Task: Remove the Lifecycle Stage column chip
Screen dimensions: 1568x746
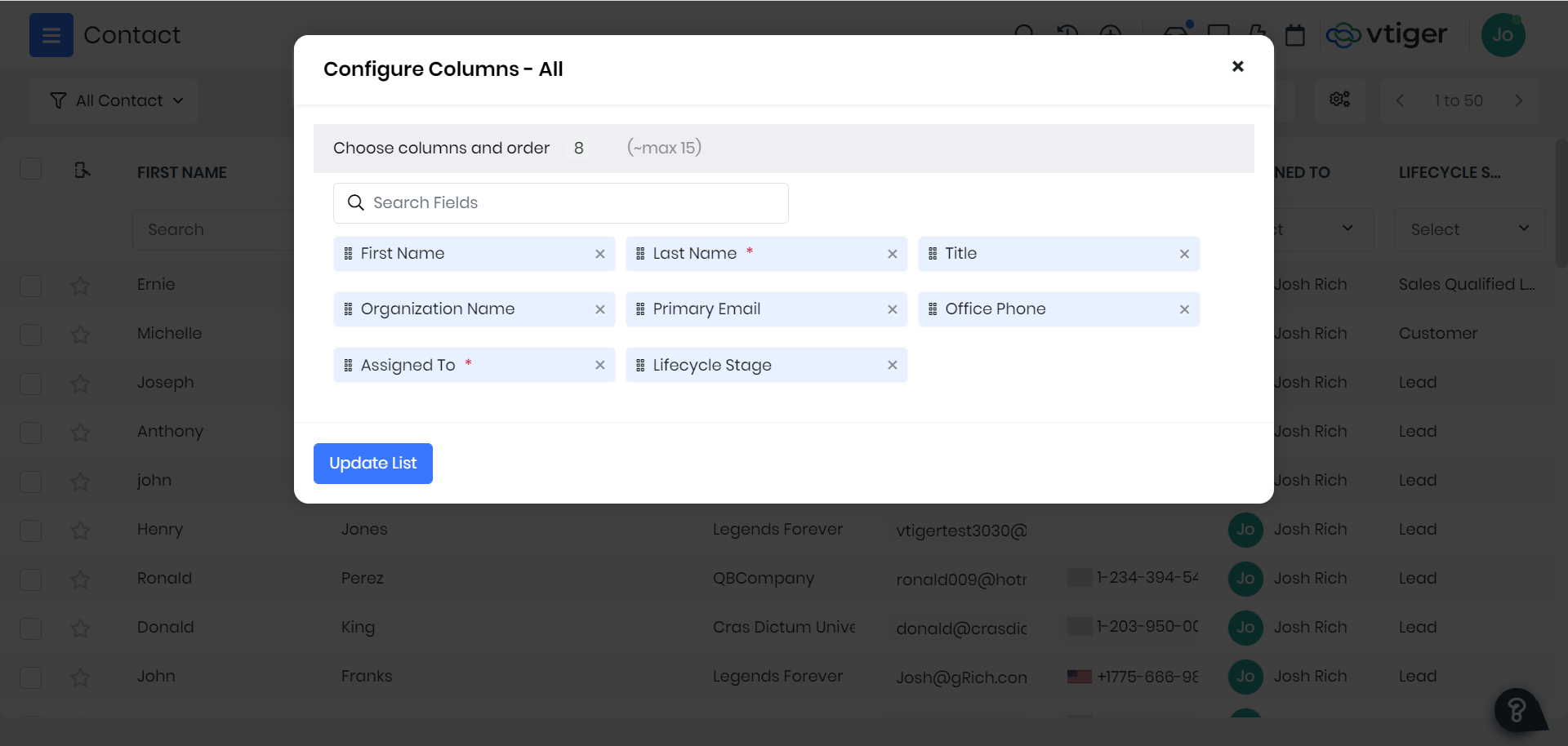Action: click(x=892, y=365)
